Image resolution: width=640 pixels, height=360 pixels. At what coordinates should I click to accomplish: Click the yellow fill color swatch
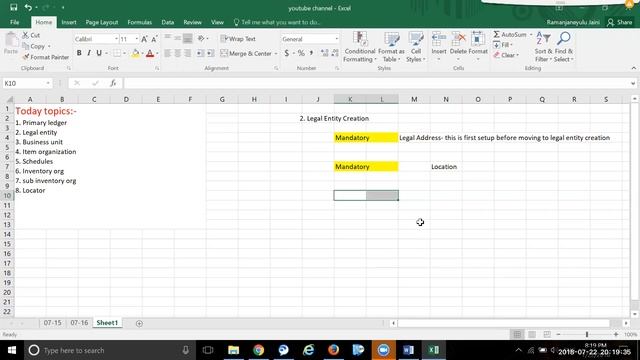(x=136, y=53)
